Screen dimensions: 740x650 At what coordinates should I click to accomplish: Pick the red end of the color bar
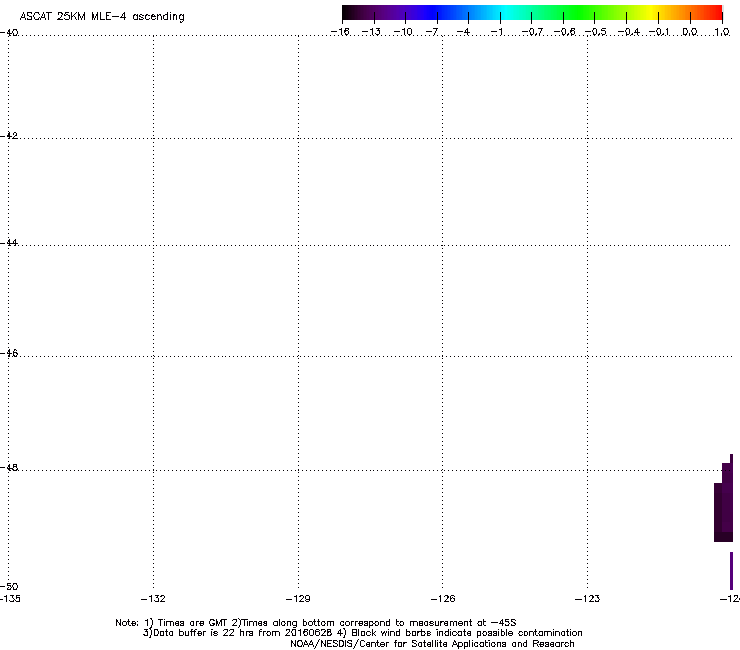[715, 12]
